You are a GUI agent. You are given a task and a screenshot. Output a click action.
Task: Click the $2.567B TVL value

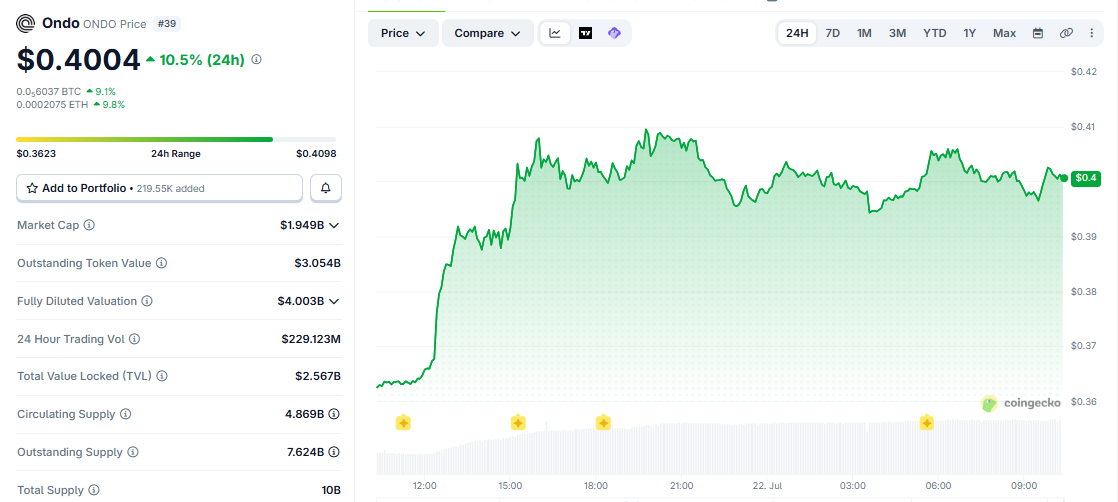(318, 376)
